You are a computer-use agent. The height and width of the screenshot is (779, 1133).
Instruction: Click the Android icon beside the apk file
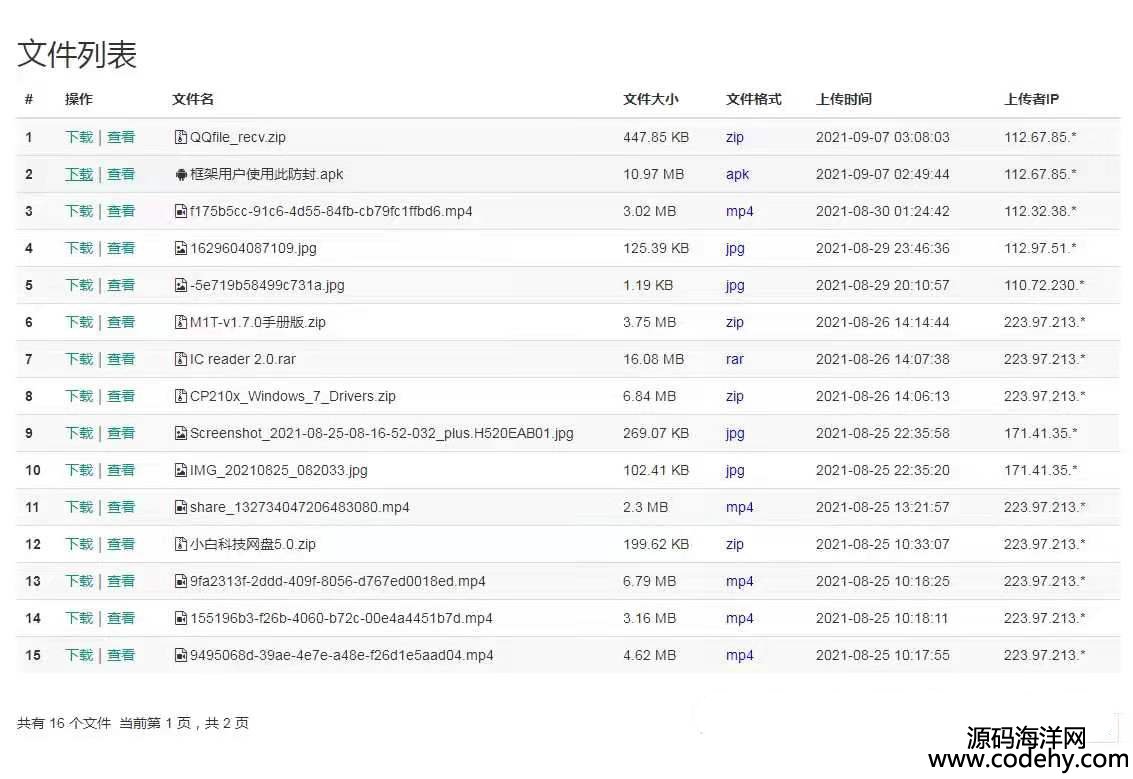181,174
